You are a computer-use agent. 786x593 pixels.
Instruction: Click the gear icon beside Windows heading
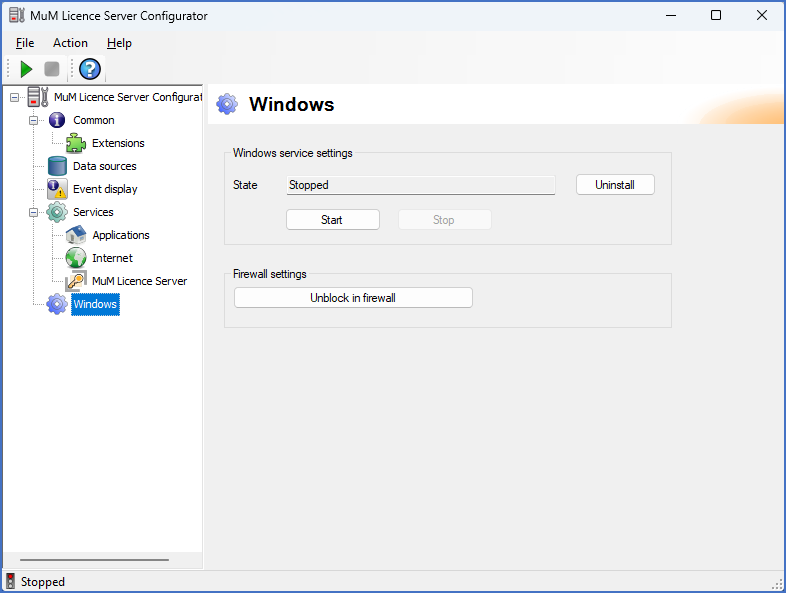227,104
